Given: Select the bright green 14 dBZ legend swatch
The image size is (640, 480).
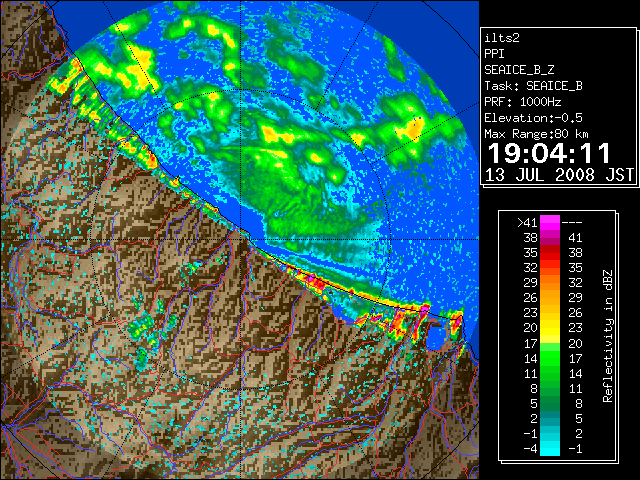Looking at the screenshot, I should click(x=550, y=358).
